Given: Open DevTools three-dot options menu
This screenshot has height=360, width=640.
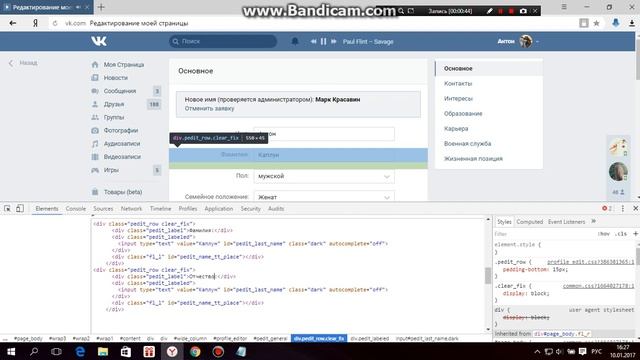Looking at the screenshot, I should [622, 209].
